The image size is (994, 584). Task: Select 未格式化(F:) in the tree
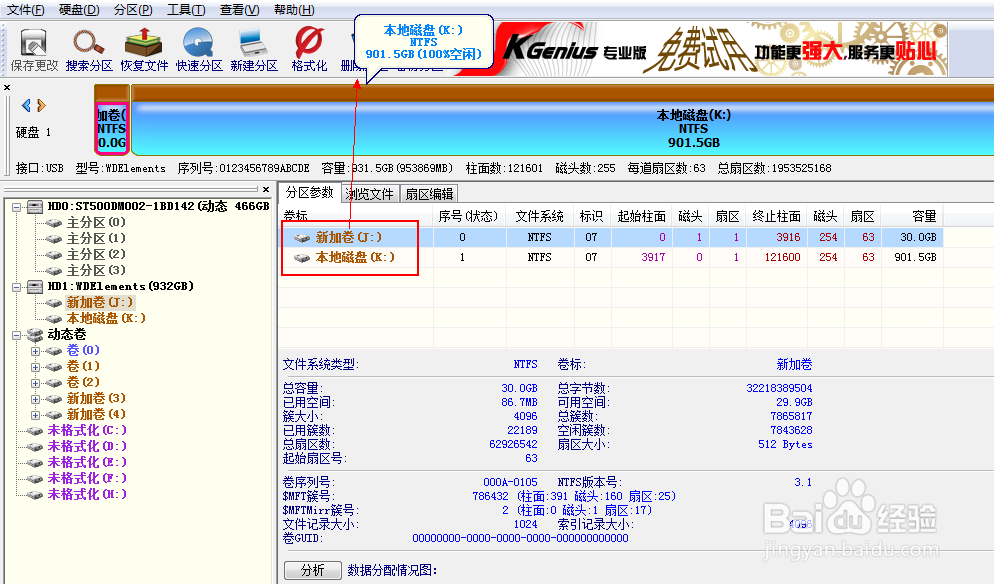[87, 478]
